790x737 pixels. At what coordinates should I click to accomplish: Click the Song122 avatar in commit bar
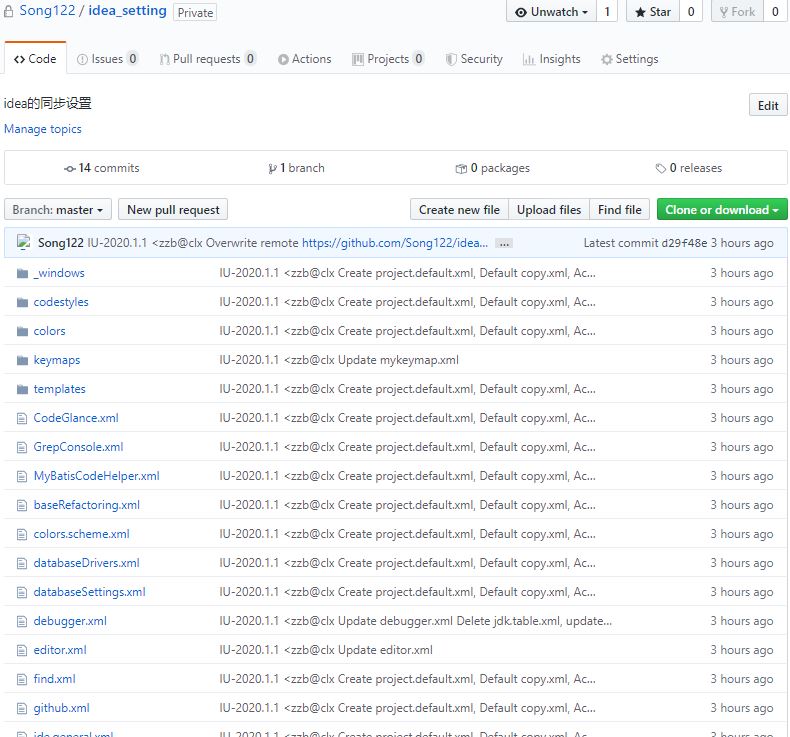point(24,243)
